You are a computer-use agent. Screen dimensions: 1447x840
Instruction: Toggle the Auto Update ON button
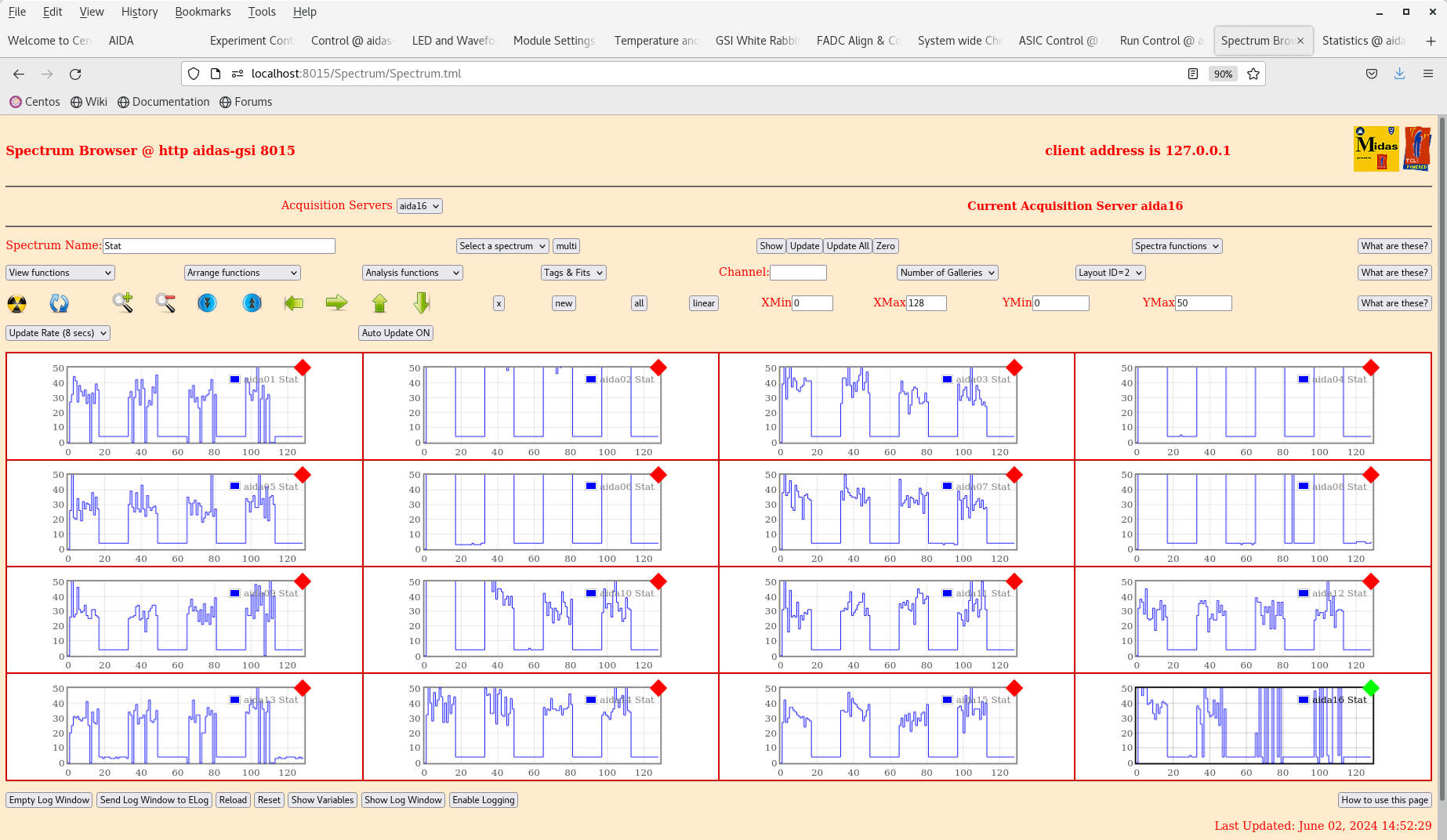[x=396, y=333]
